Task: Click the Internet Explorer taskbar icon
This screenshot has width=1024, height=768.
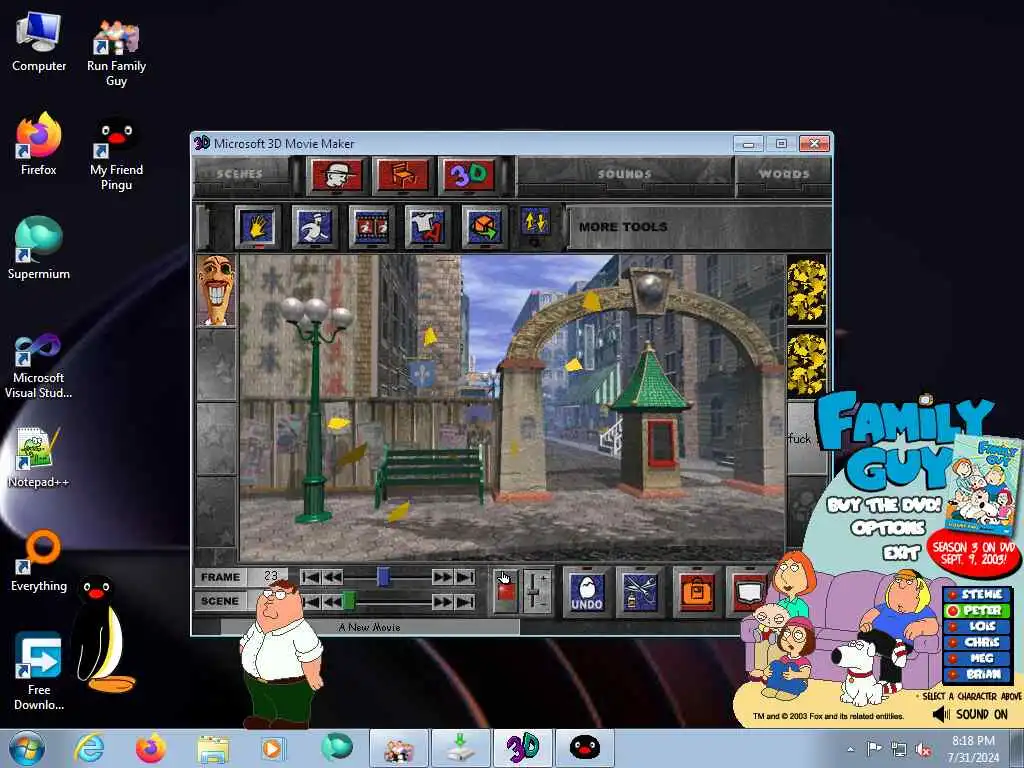Action: pyautogui.click(x=89, y=748)
